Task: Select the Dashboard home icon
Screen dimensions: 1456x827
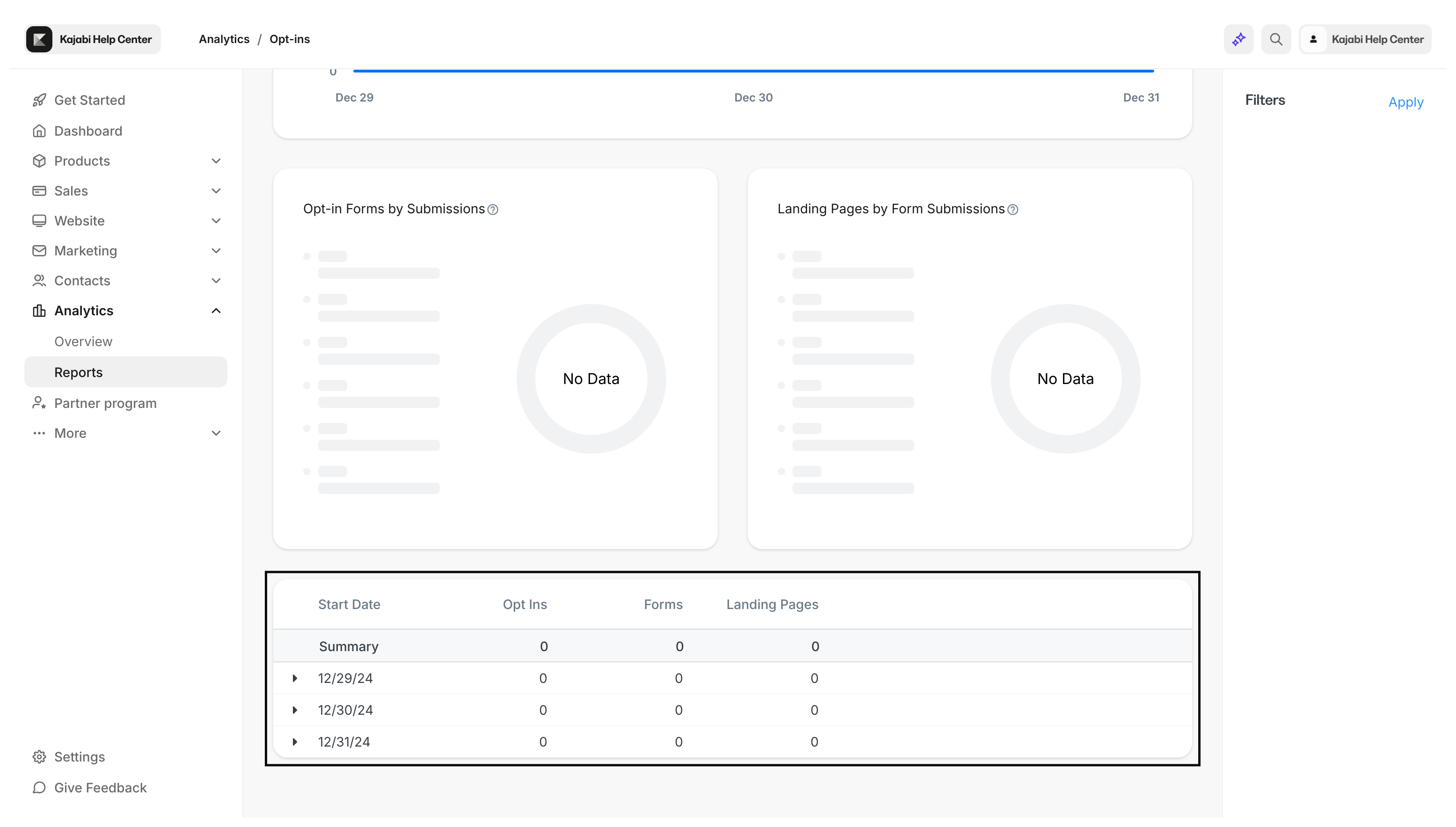Action: point(39,131)
